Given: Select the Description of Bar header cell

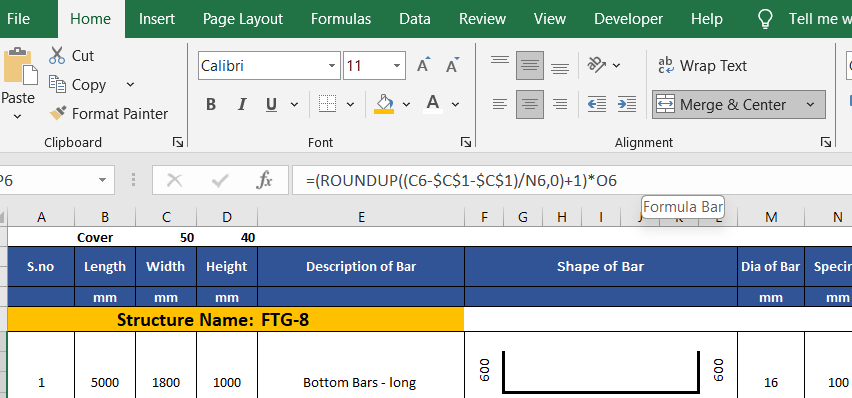Looking at the screenshot, I should 361,266.
